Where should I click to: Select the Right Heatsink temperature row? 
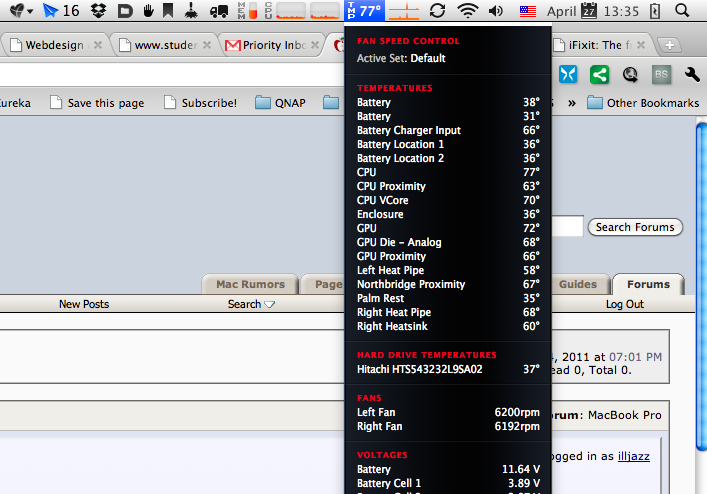(x=448, y=326)
